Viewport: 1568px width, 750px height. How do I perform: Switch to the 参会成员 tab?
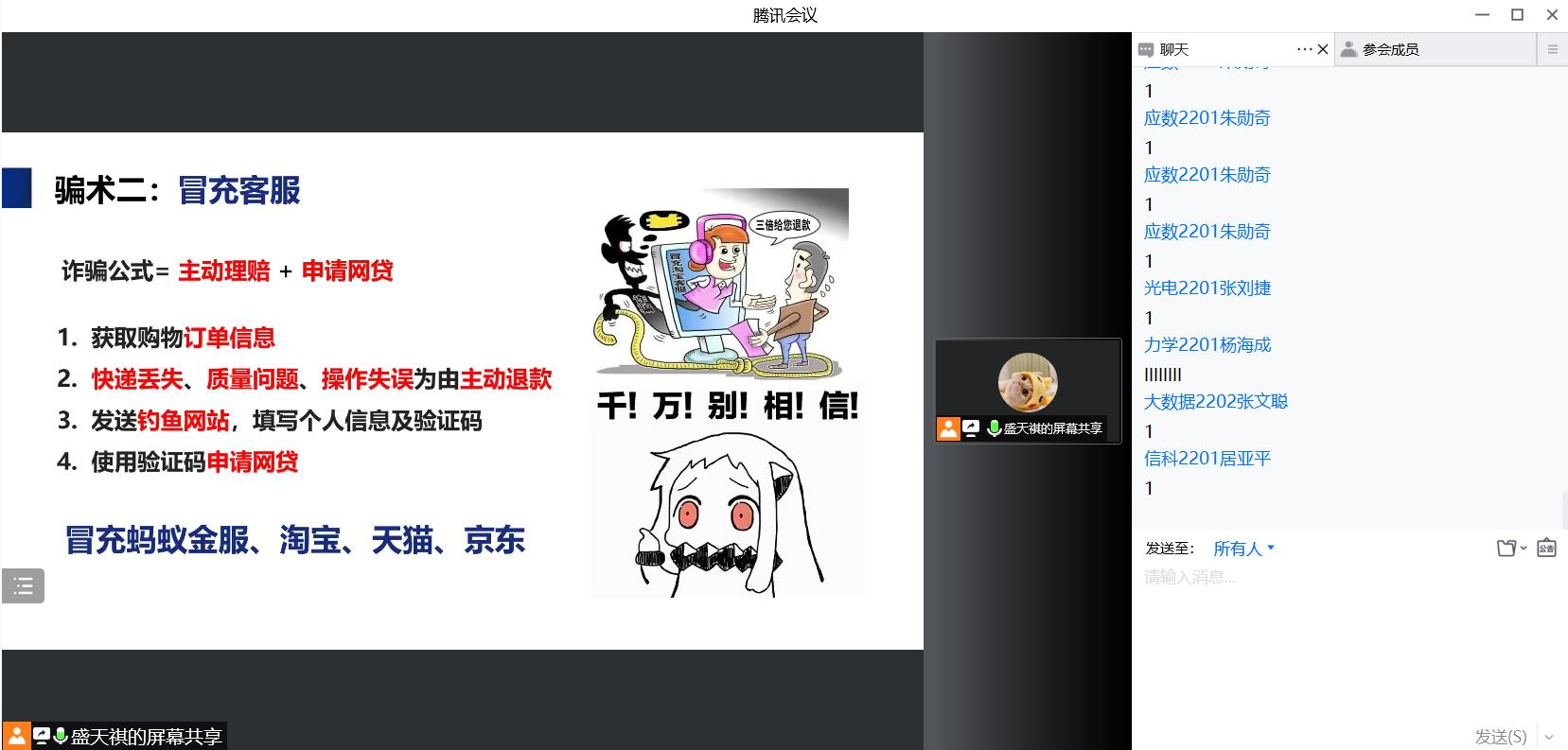1390,50
